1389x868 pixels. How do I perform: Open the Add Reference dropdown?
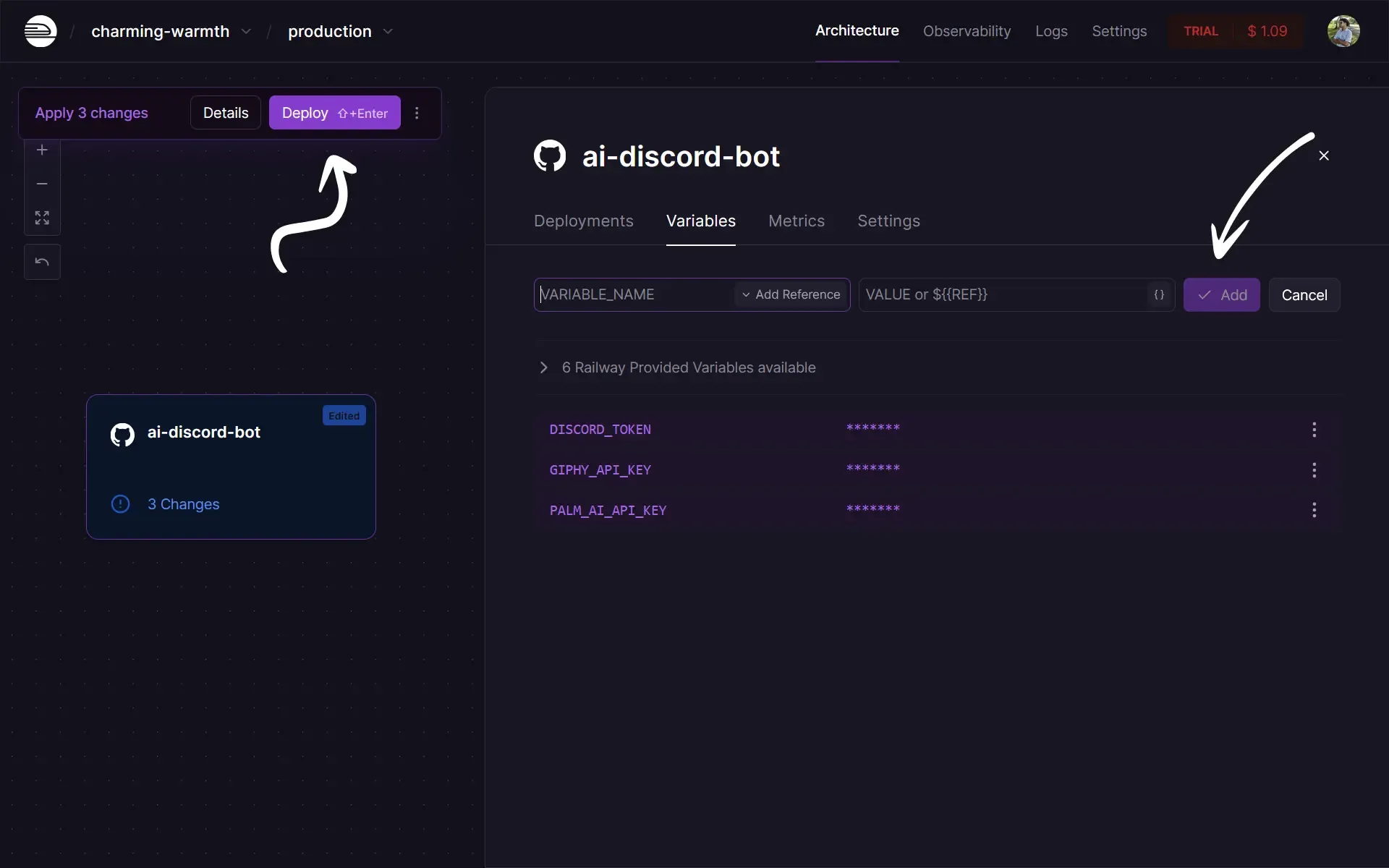[791, 294]
